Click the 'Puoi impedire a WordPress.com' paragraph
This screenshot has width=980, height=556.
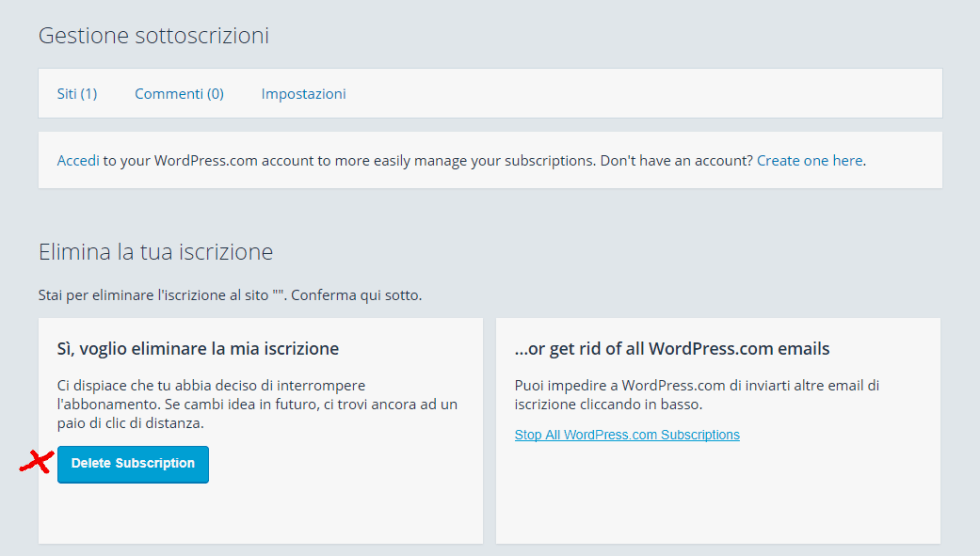[x=696, y=395]
